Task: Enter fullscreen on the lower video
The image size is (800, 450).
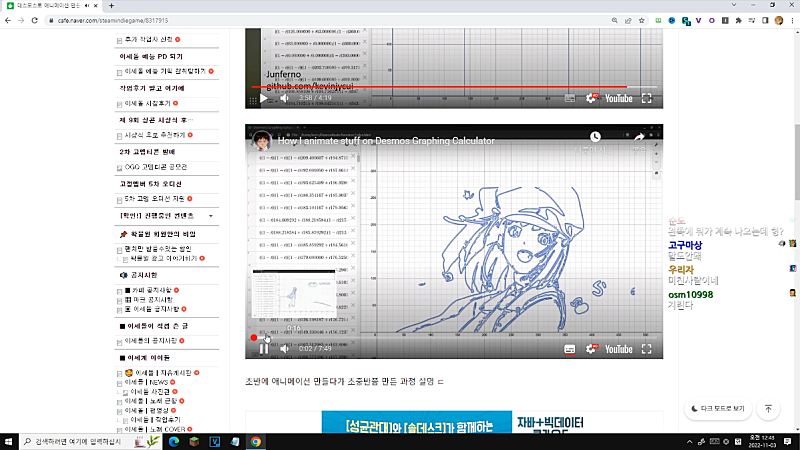Action: (x=647, y=349)
